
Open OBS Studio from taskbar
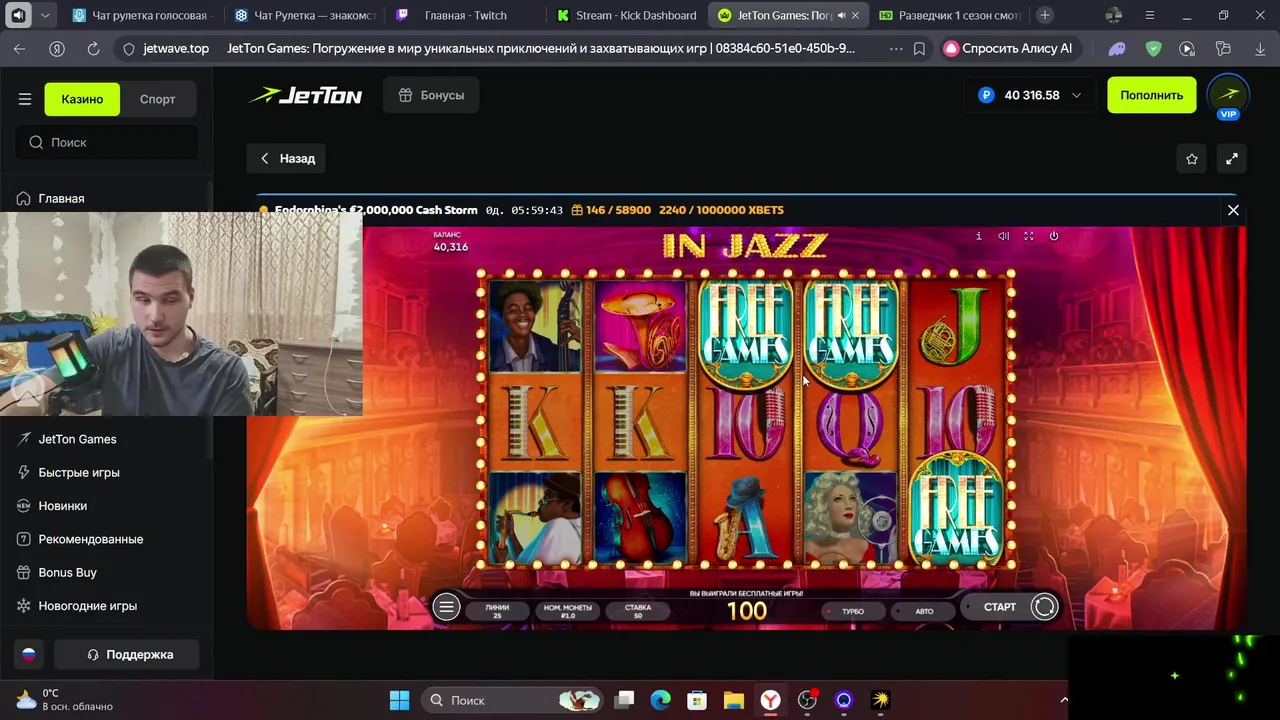(807, 700)
